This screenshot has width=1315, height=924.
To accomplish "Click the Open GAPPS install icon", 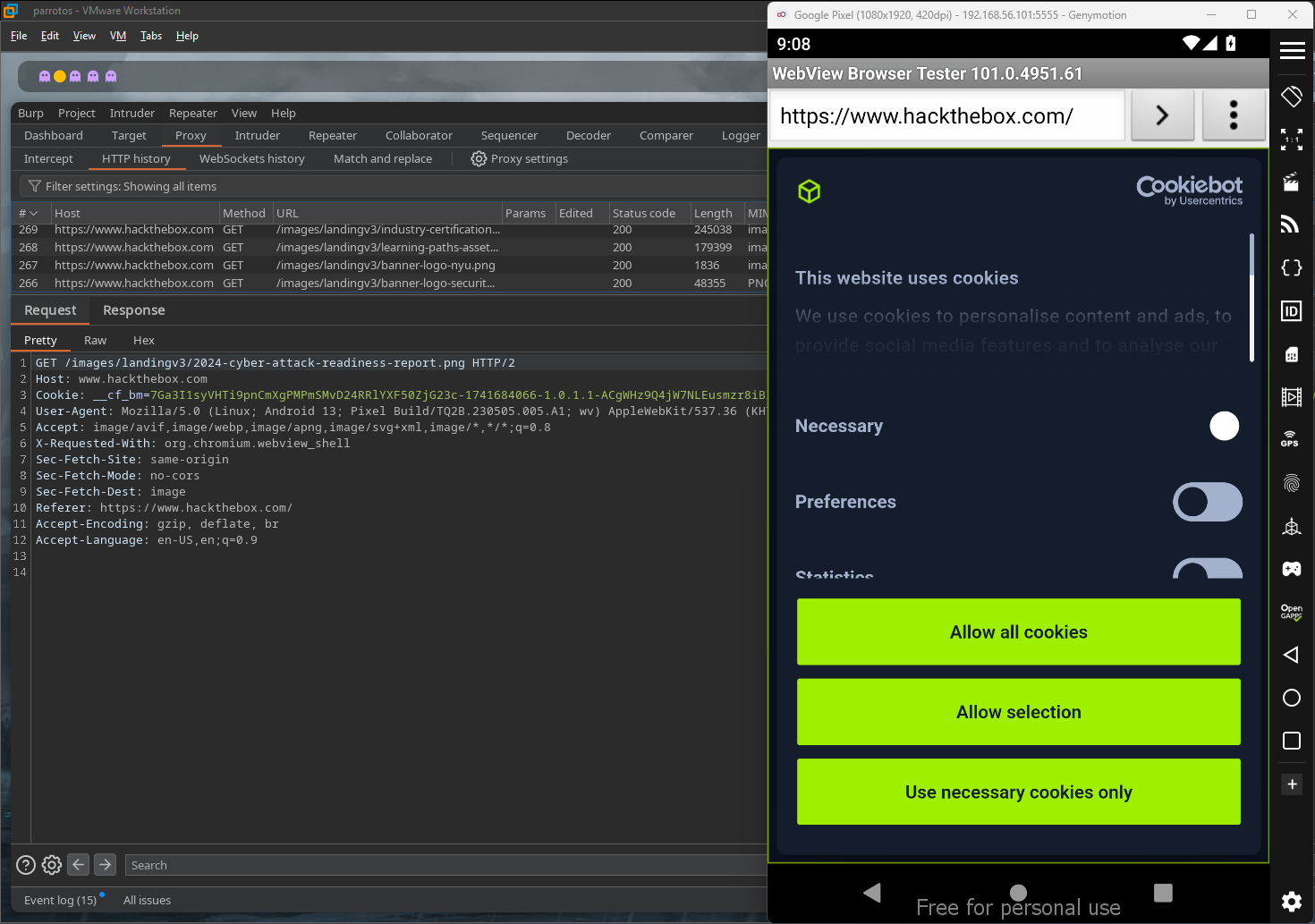I will (x=1292, y=612).
